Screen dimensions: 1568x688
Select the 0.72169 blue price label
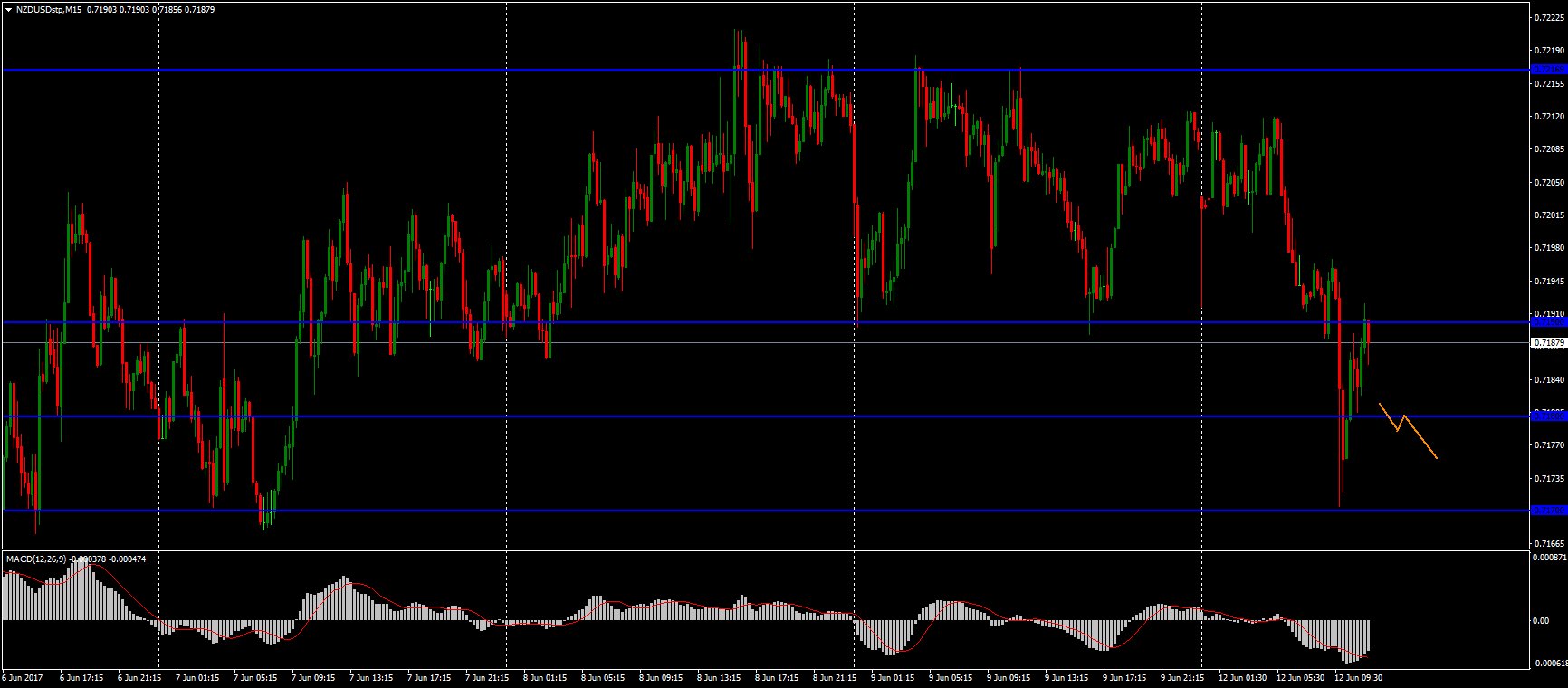coord(1547,70)
